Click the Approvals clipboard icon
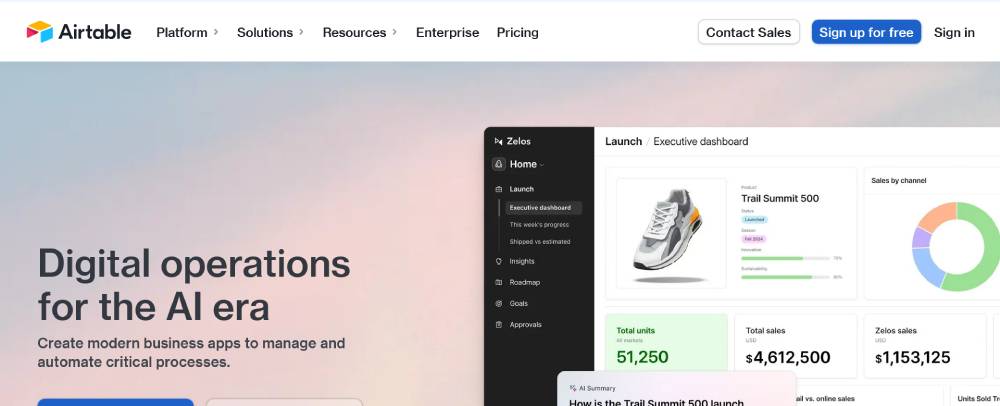The image size is (1000, 406). pos(499,324)
